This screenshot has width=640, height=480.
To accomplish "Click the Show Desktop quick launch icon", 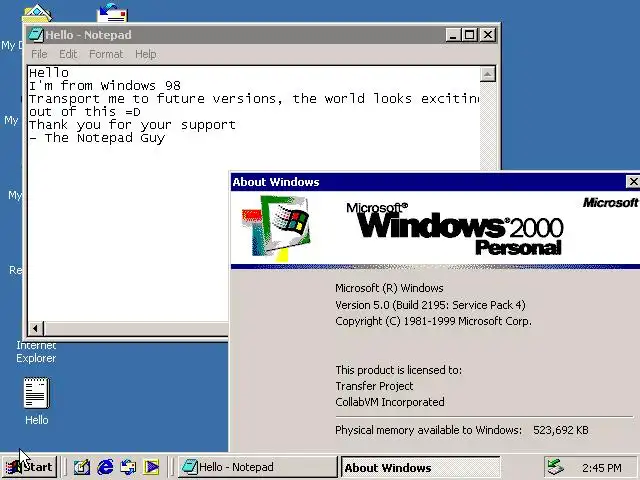I will coord(82,467).
